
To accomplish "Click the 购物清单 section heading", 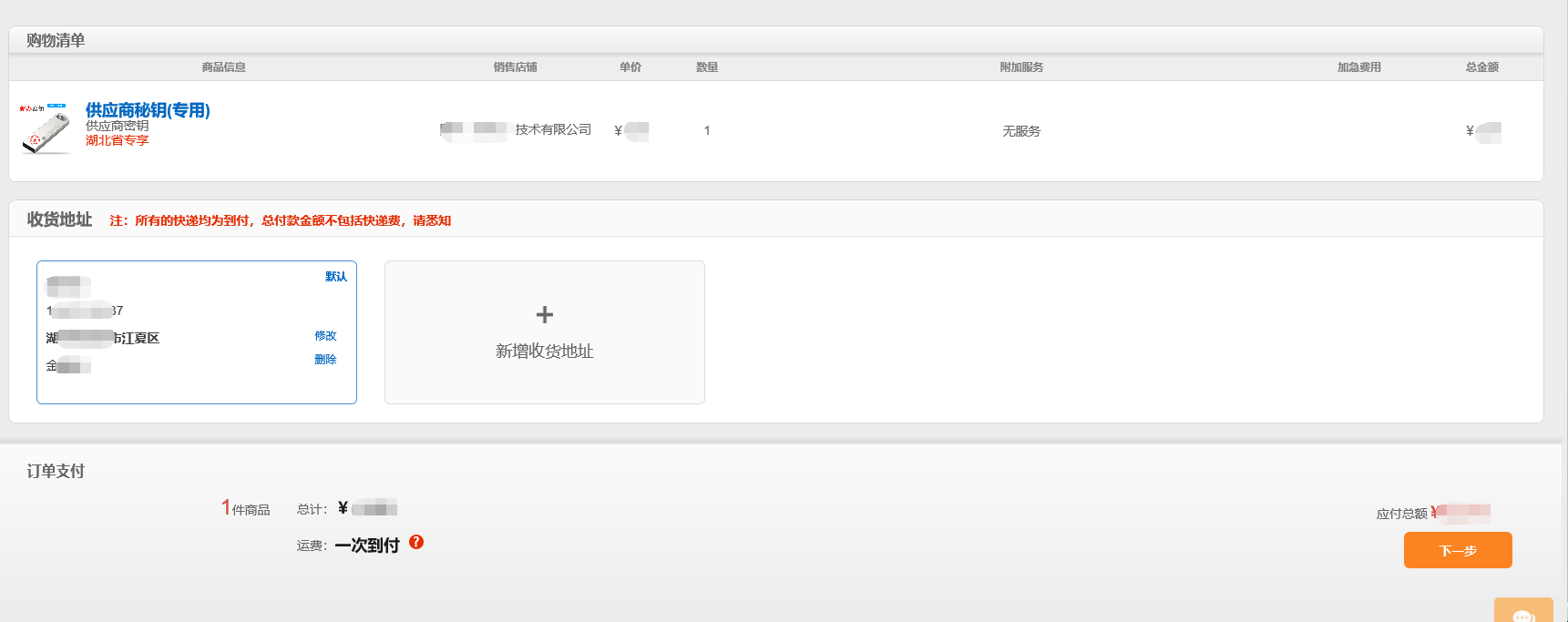I will point(56,41).
